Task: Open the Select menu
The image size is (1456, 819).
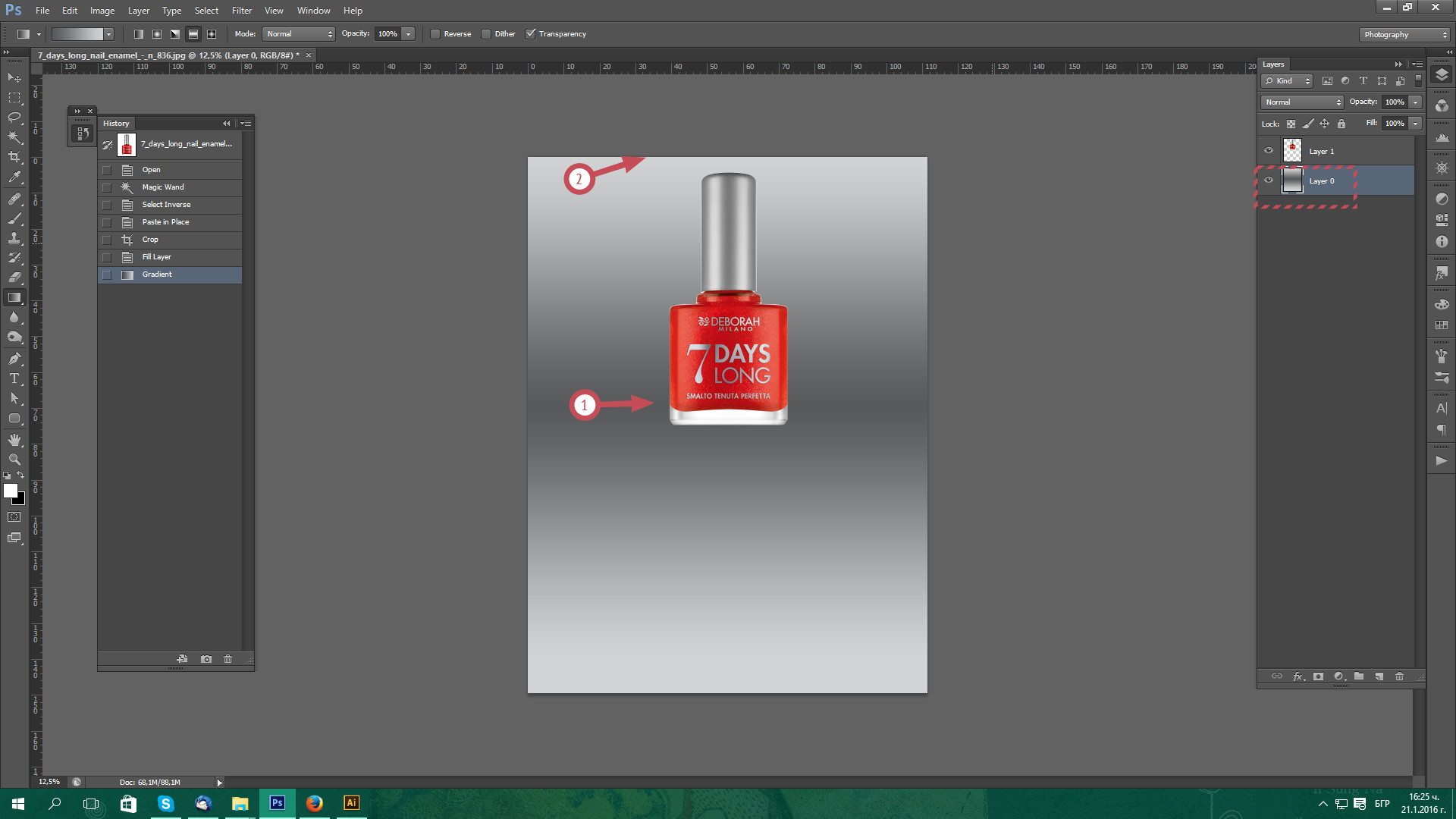Action: (x=206, y=11)
